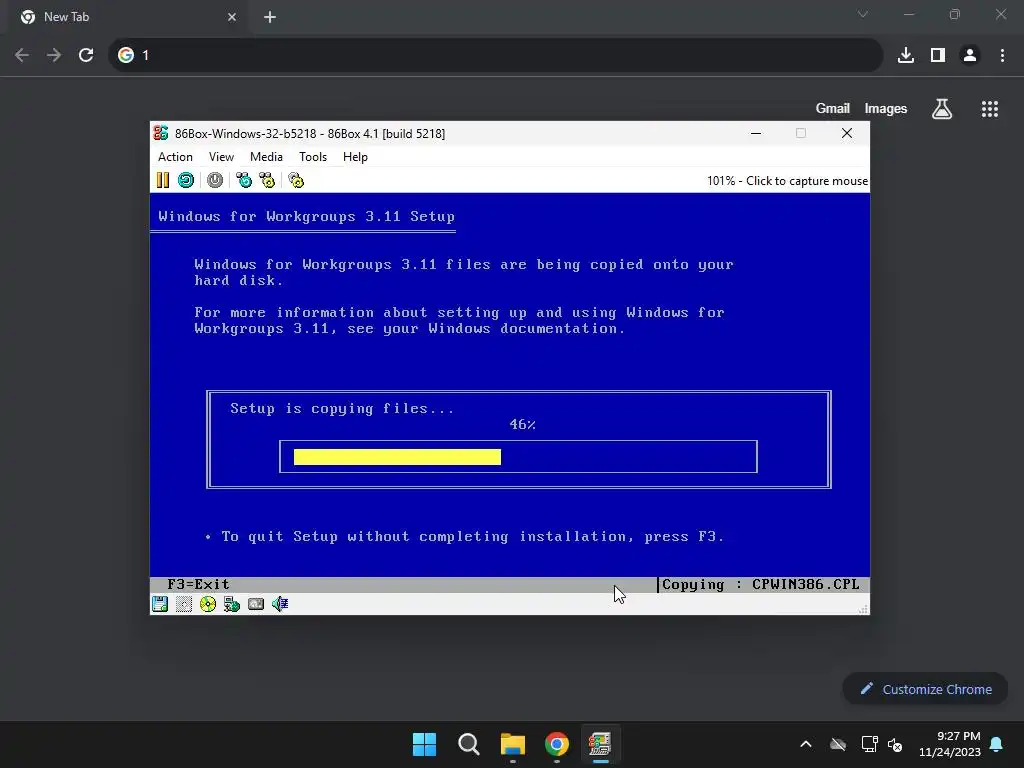This screenshot has height=768, width=1024.
Task: Go back in Chrome
Action: (x=22, y=55)
